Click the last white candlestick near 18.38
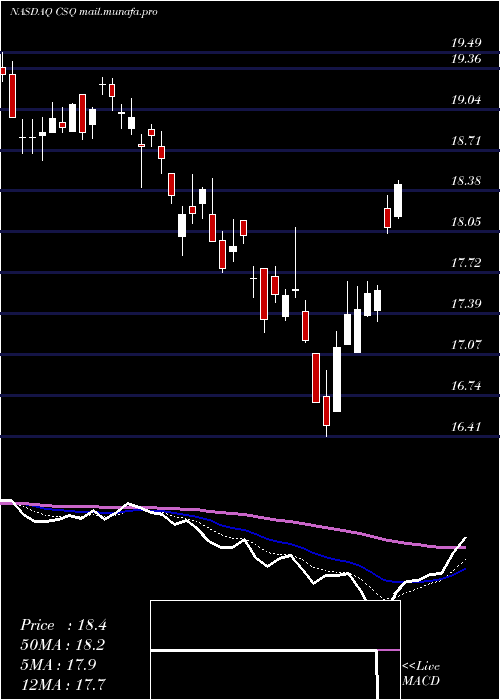The image size is (500, 700). point(398,200)
